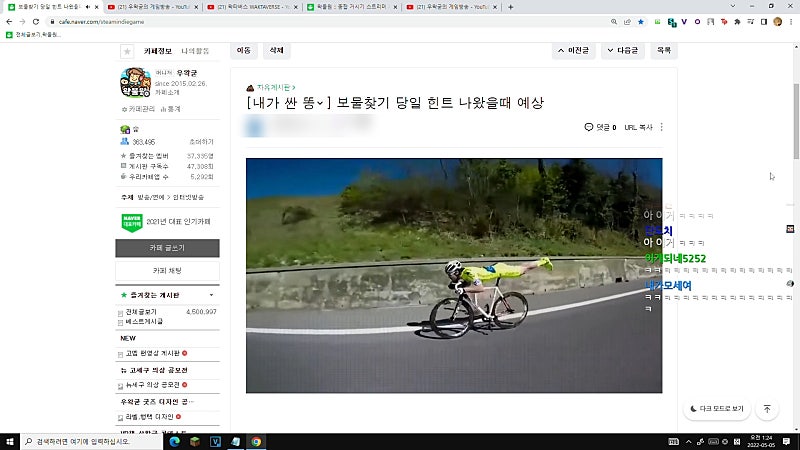
Task: Open Chrome extensions puzzle icon
Action: pyautogui.click(x=737, y=22)
